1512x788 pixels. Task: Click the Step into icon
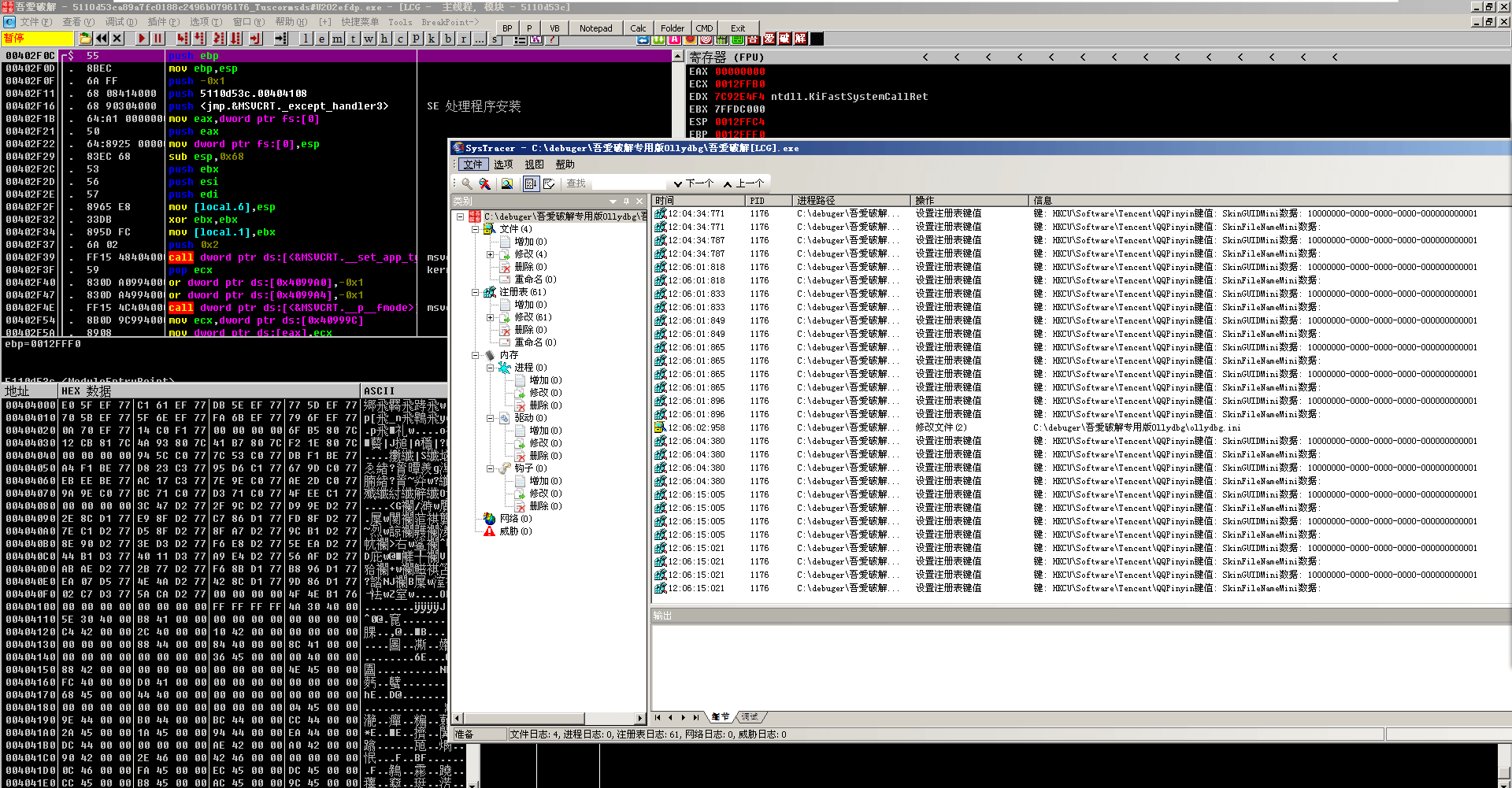click(183, 38)
